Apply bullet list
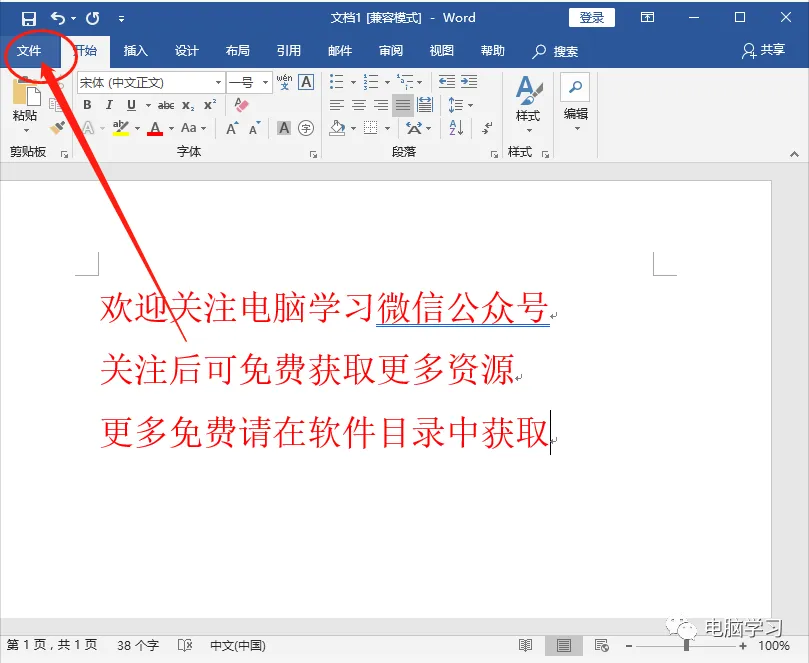The image size is (809, 663). coord(336,82)
